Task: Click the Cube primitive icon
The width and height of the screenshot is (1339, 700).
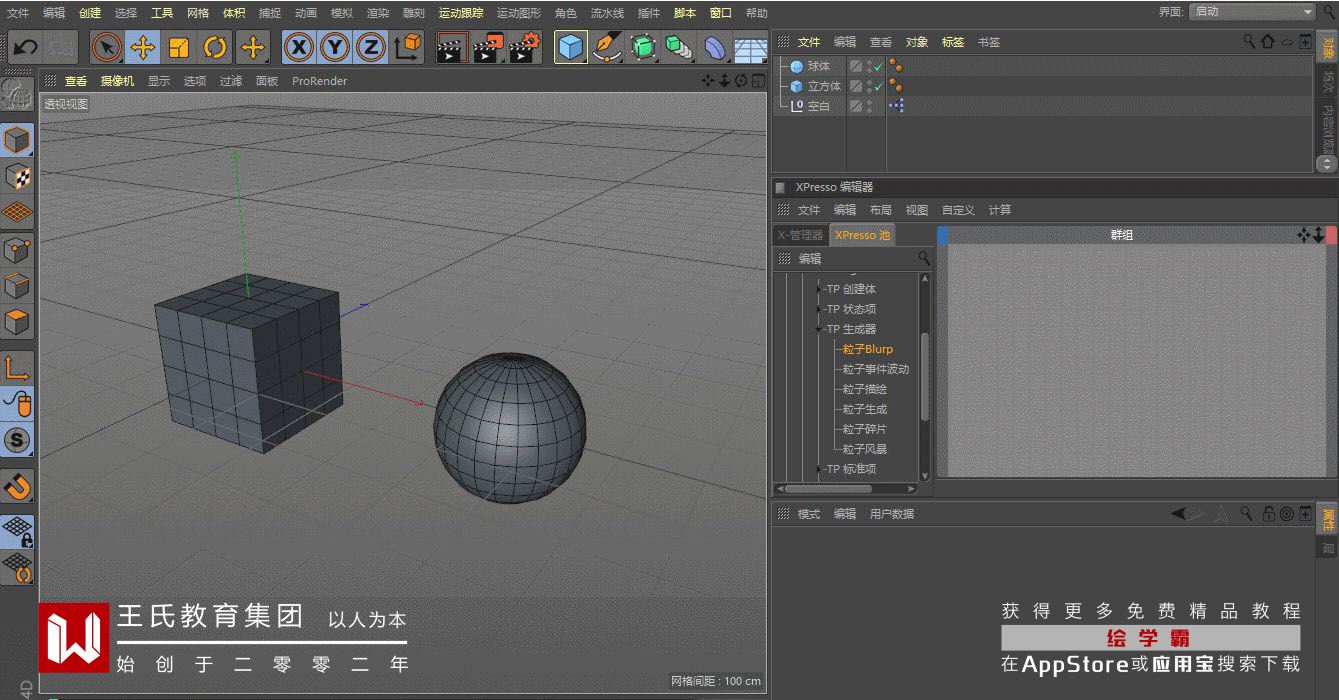Action: (x=571, y=47)
